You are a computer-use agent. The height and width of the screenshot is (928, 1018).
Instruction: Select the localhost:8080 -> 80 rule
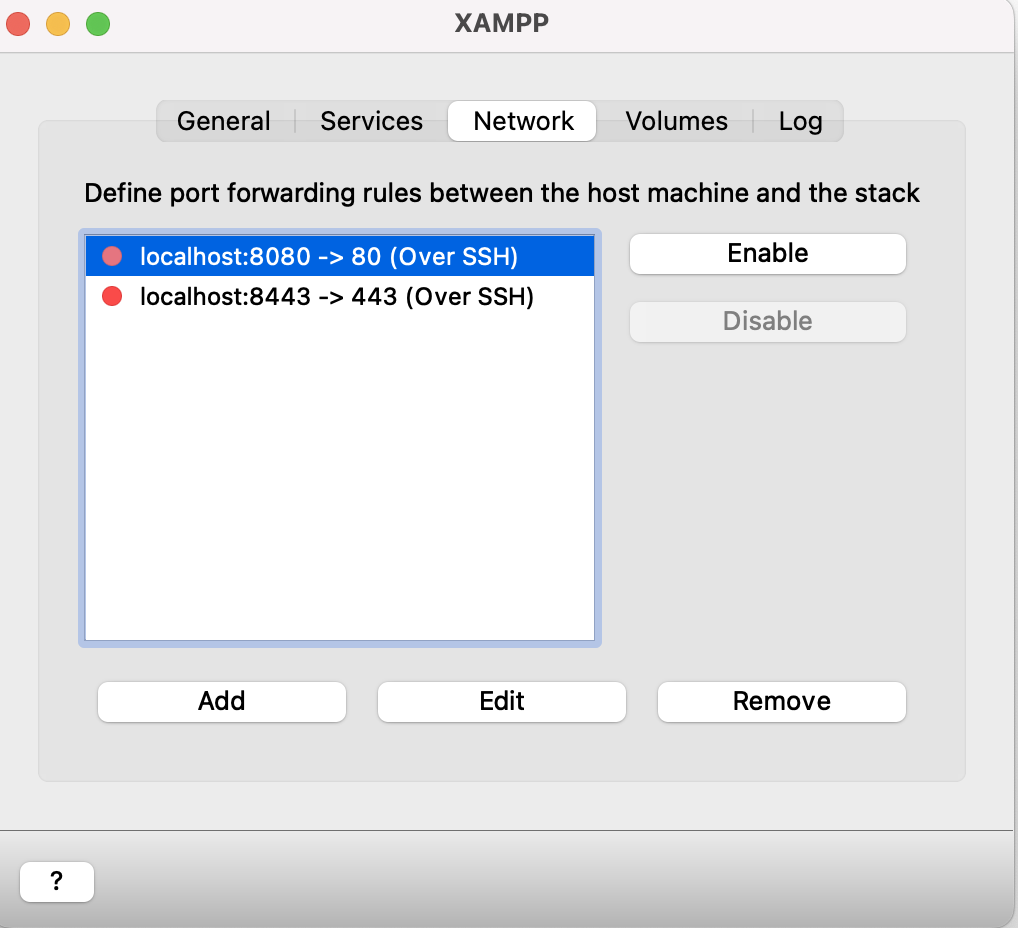click(340, 257)
